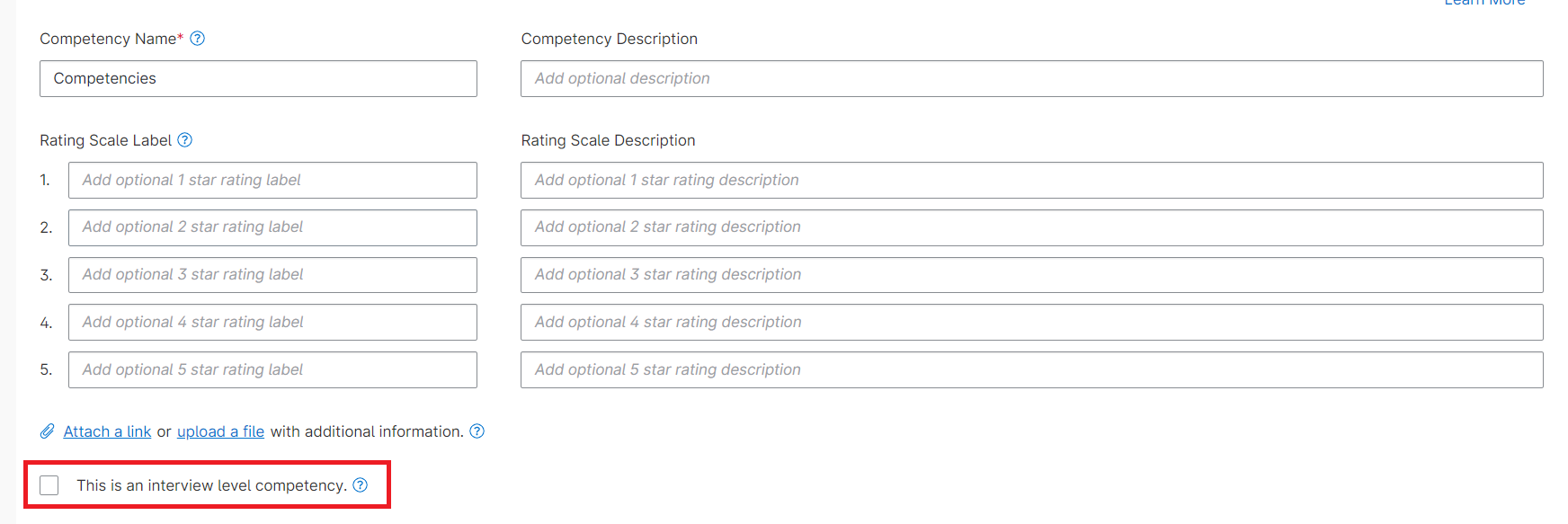Focus the Competency Description field
The image size is (1568, 524).
(1031, 79)
